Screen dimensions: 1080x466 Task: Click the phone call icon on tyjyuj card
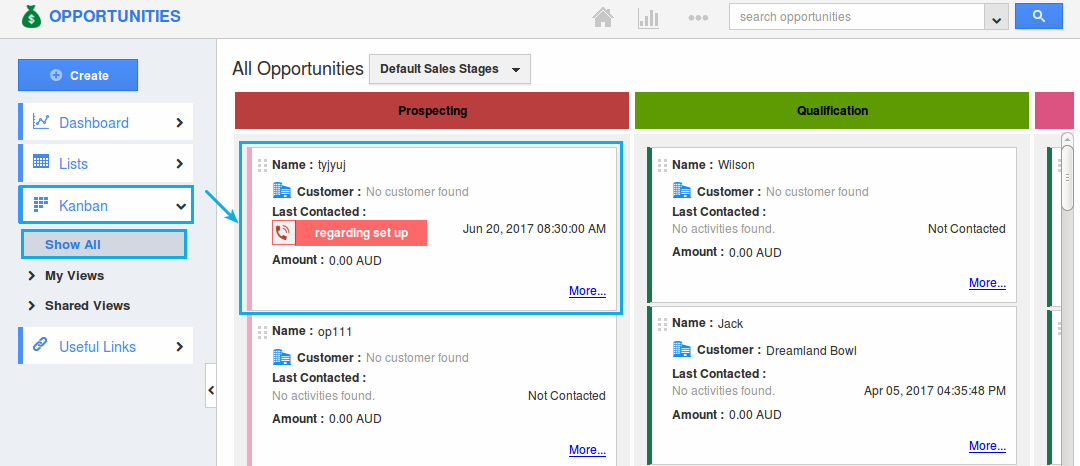click(x=283, y=233)
